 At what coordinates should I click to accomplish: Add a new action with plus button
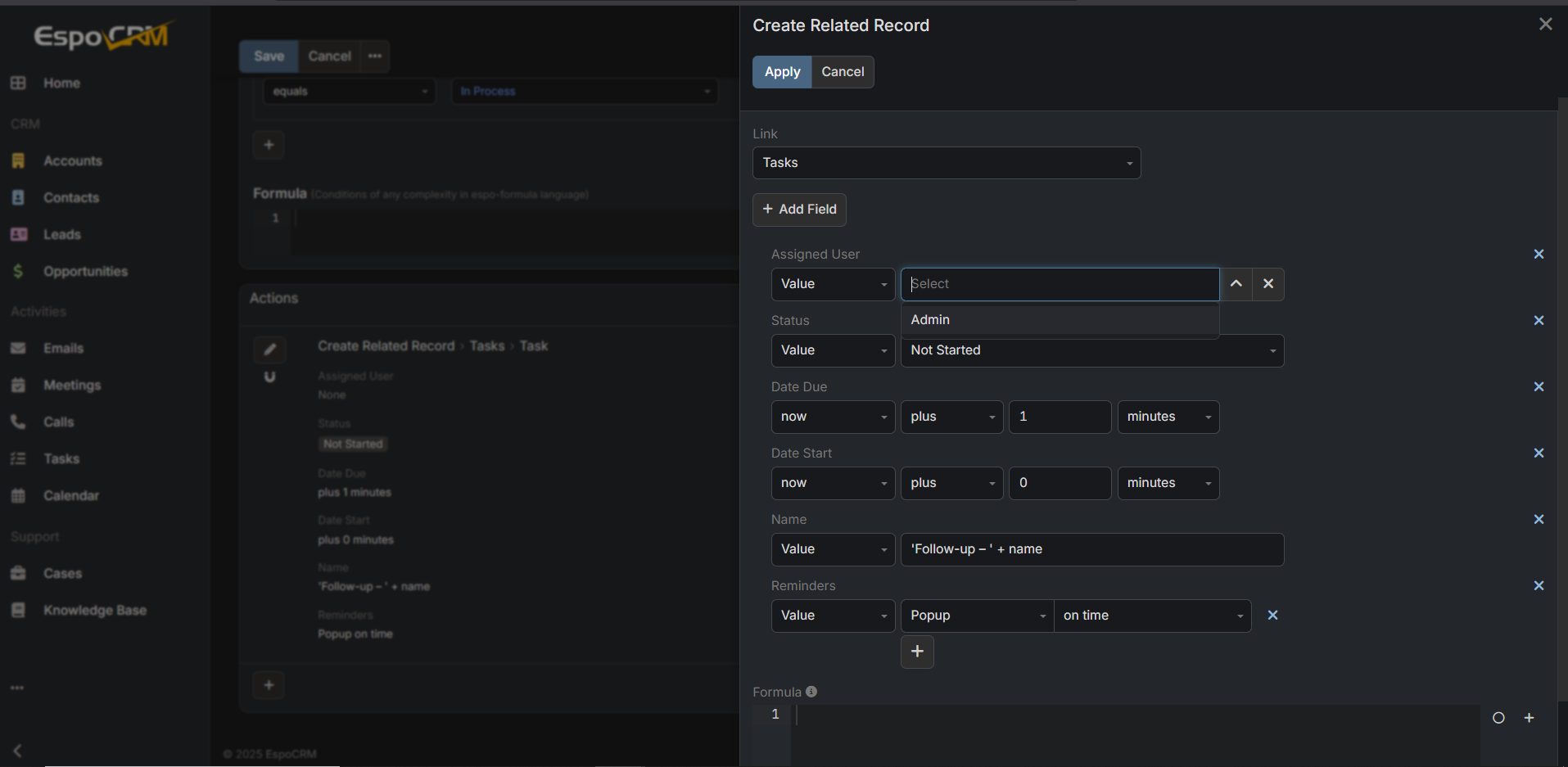(x=269, y=685)
